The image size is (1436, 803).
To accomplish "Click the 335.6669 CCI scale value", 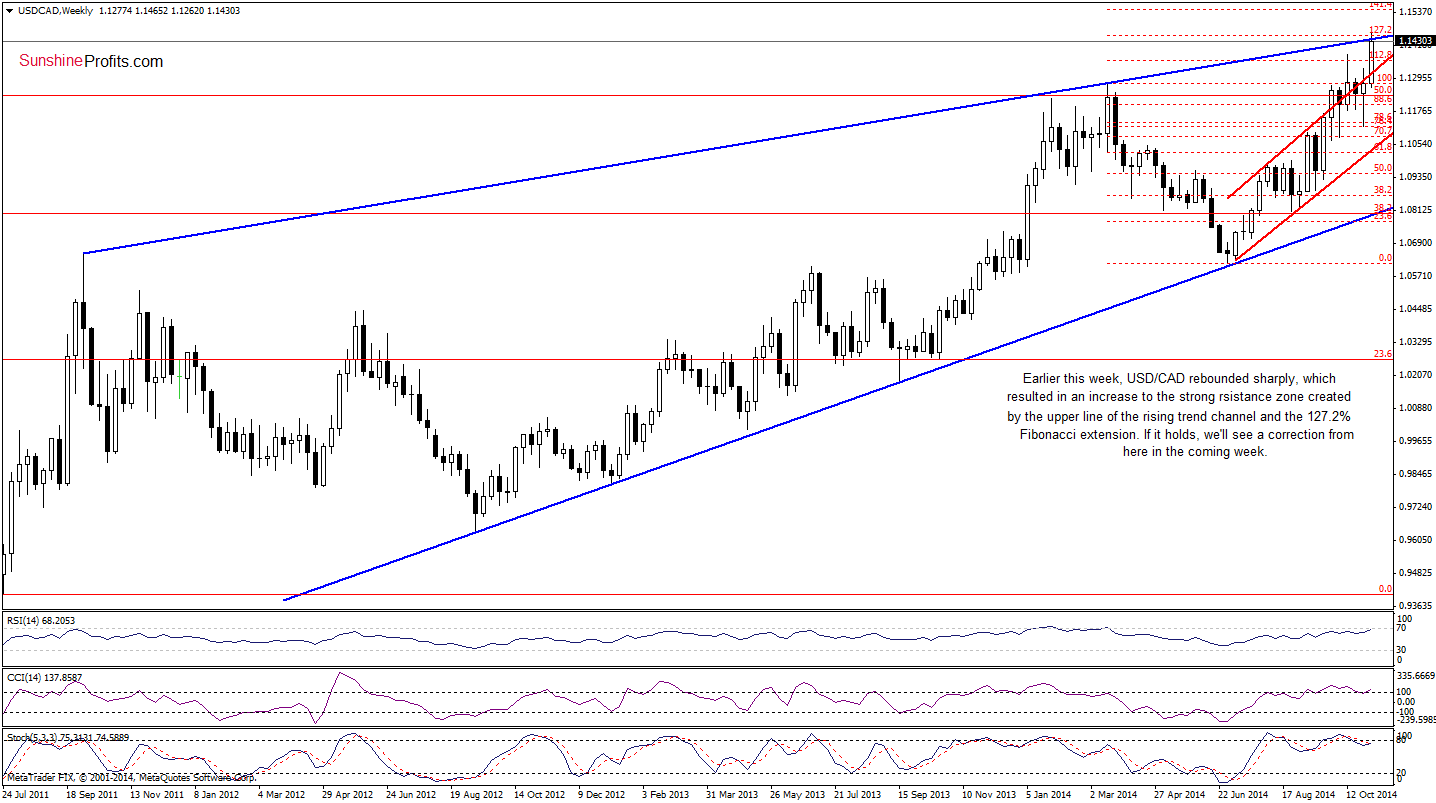I will (1416, 677).
